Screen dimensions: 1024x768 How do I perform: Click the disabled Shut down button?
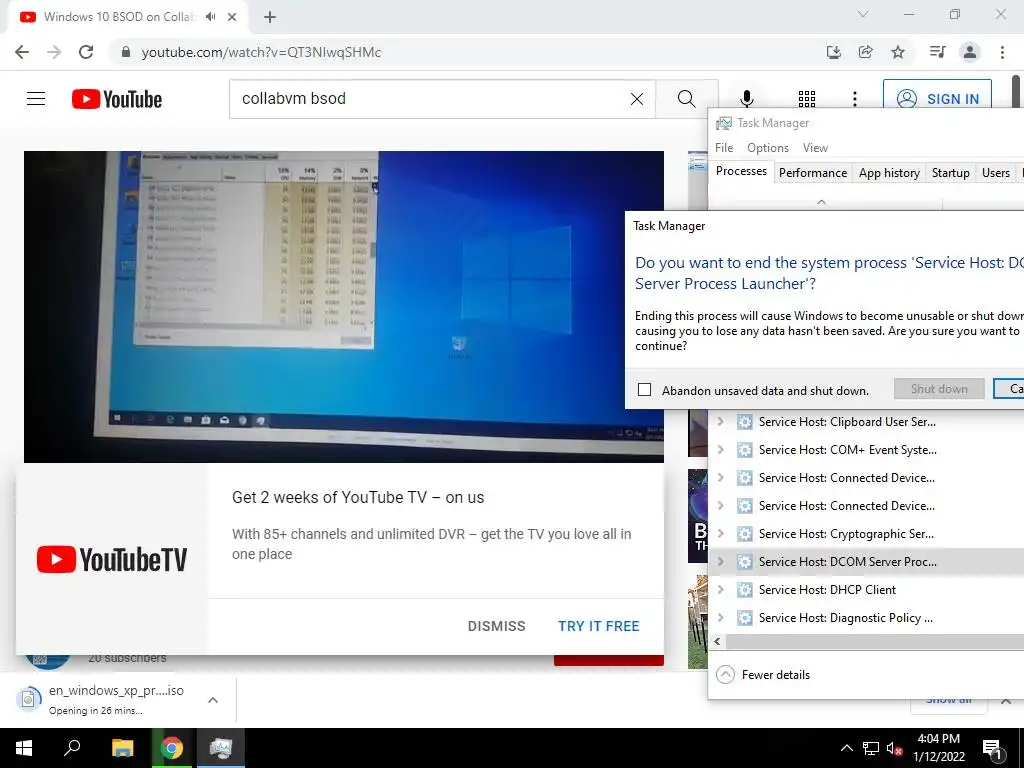tap(939, 389)
